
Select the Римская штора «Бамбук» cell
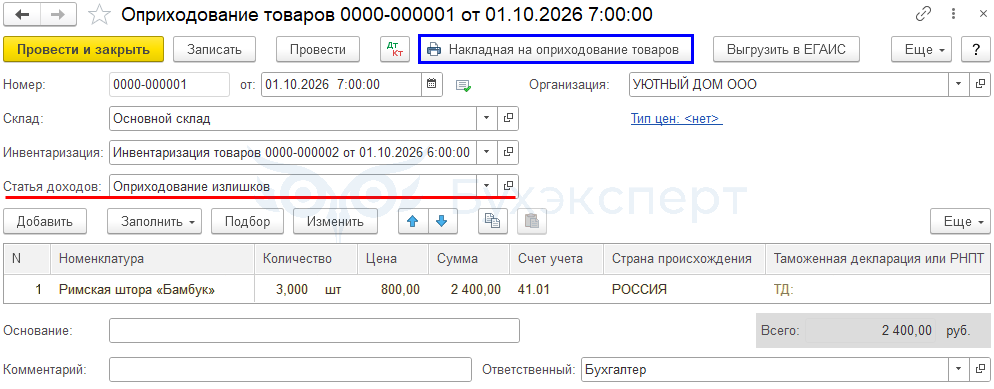pos(152,290)
